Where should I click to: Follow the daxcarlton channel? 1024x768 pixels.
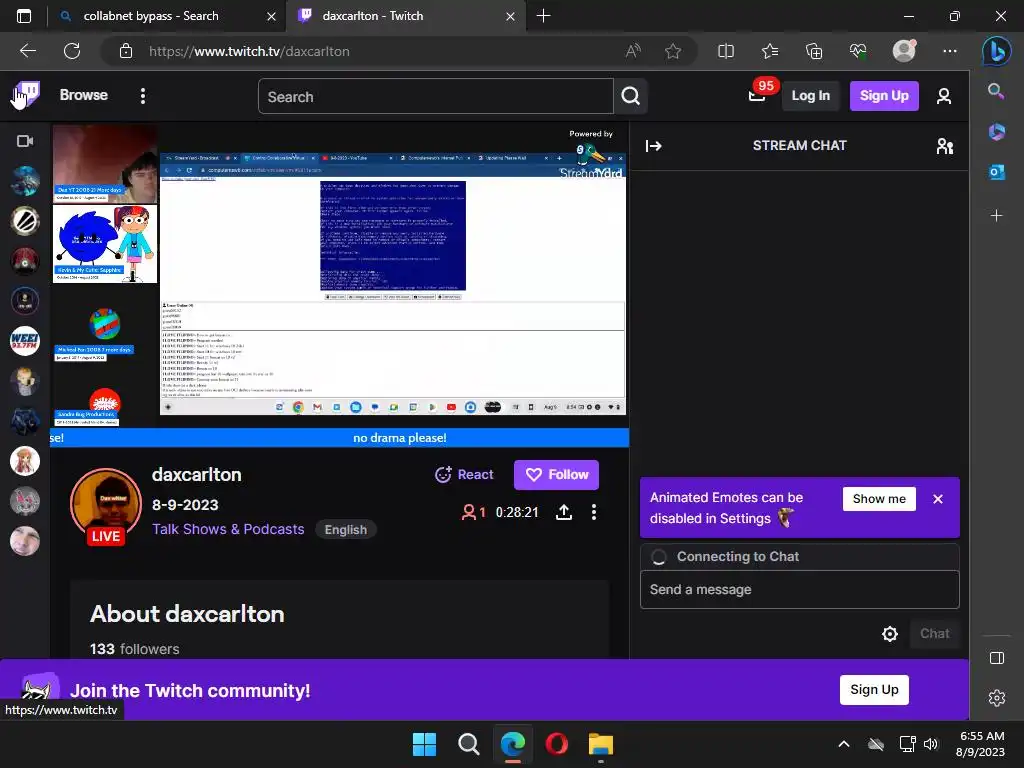[x=556, y=475]
